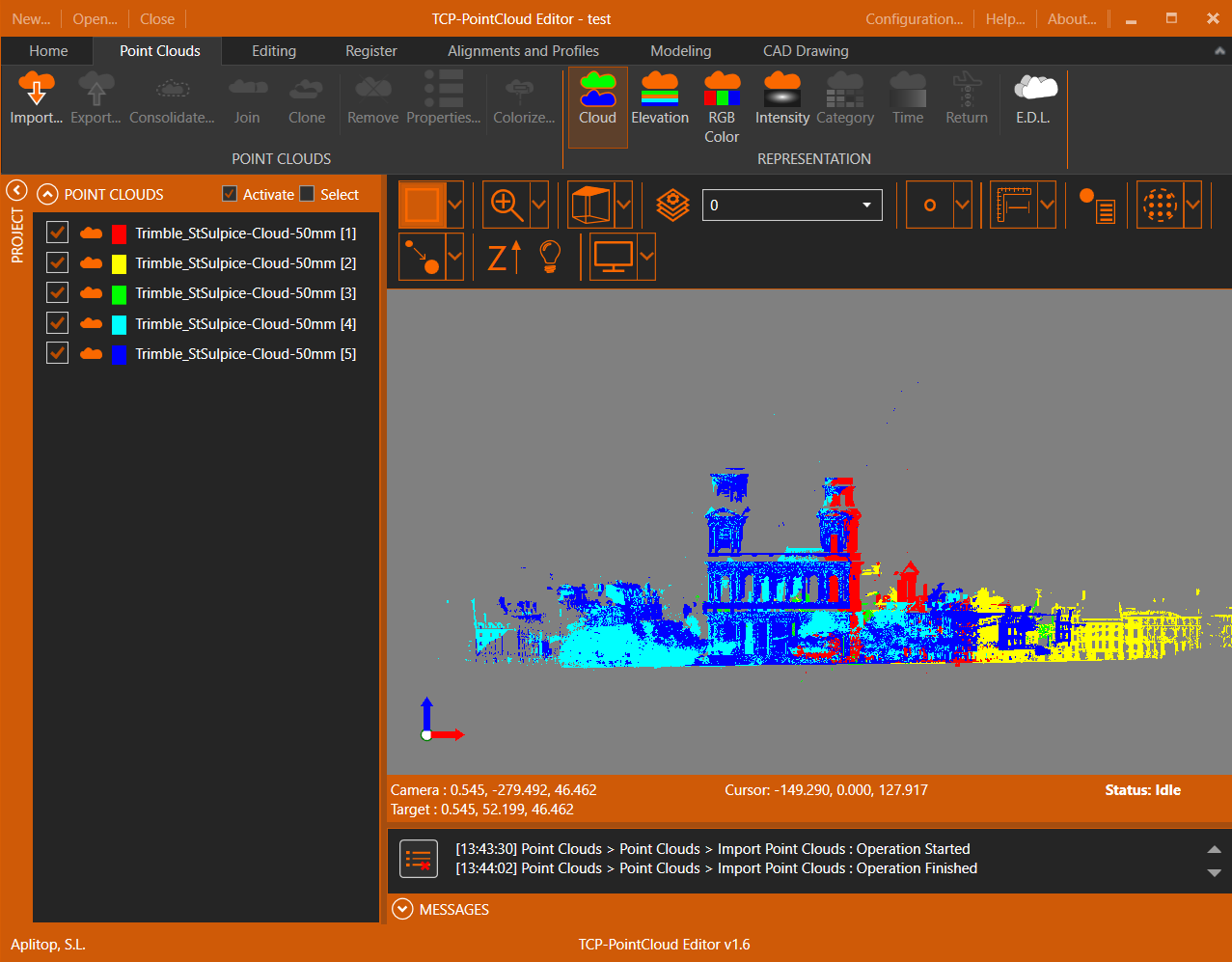
Task: Switch to the Editing tab
Action: (274, 51)
